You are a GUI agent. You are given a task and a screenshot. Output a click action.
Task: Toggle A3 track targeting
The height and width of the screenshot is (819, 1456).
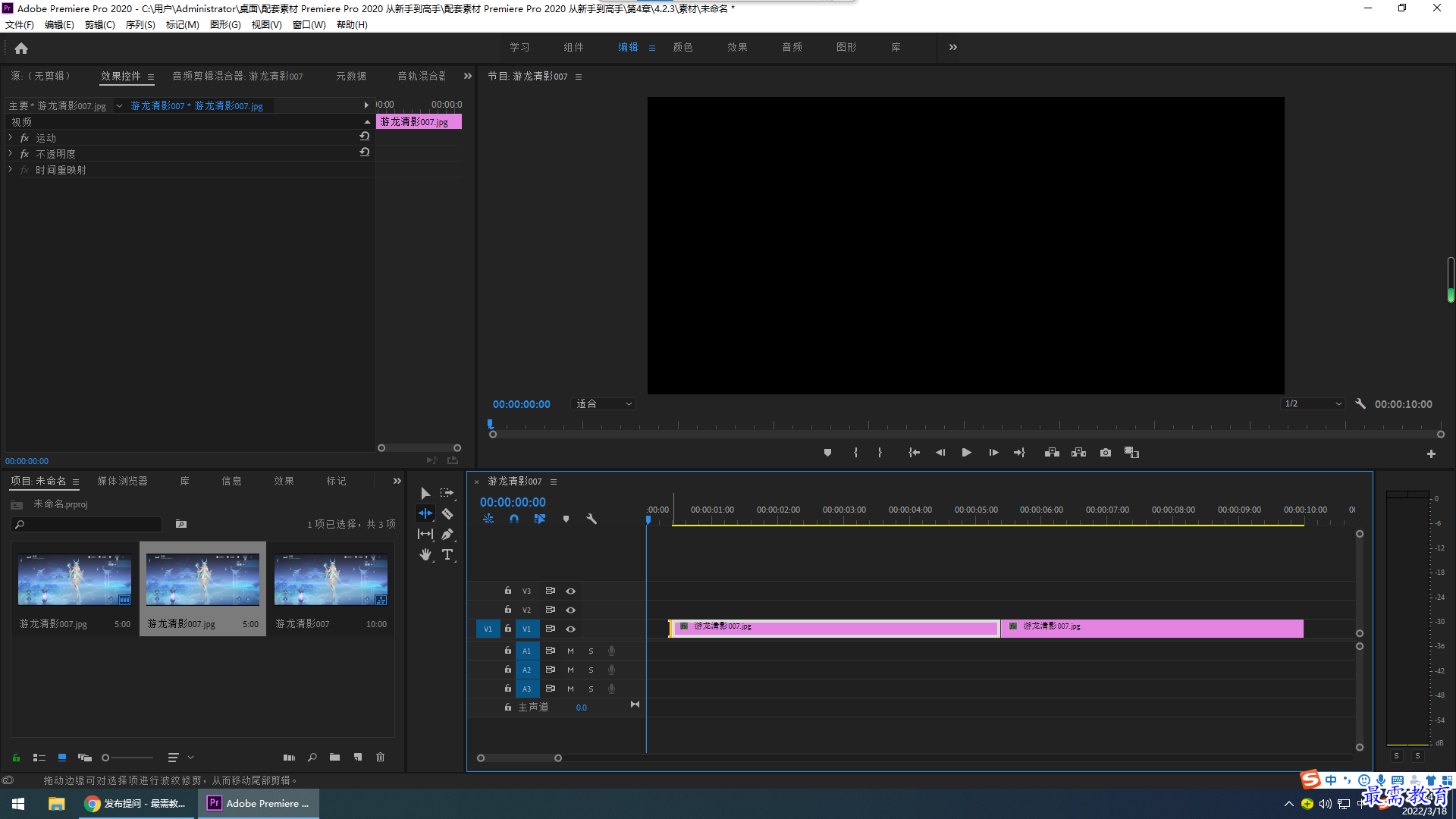[526, 689]
